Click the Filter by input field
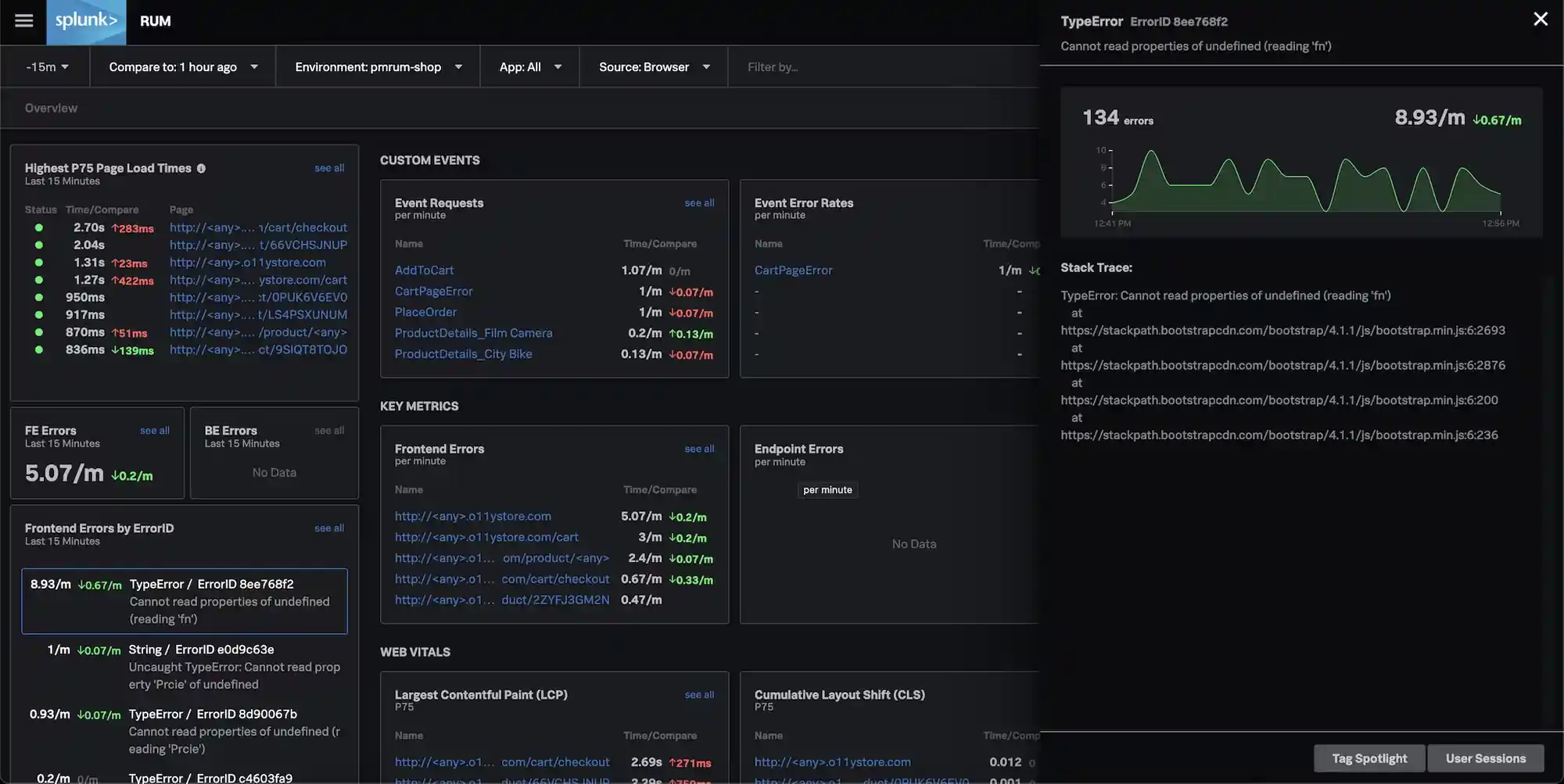 point(884,67)
